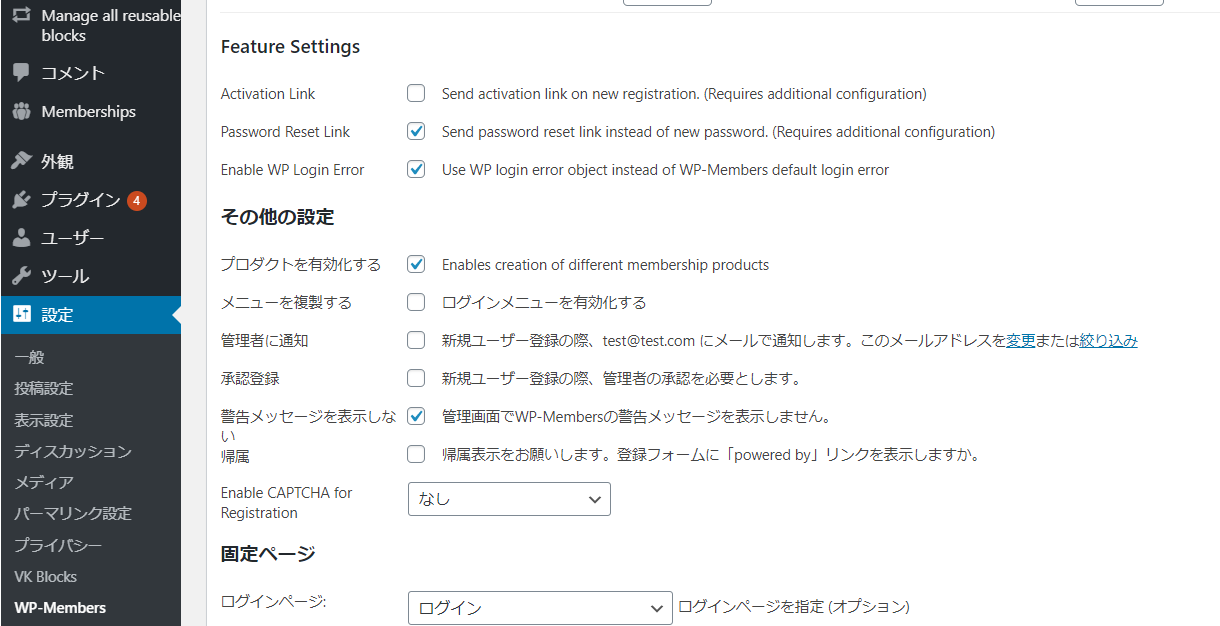Click the プラグイン plug icon
Screen dimensions: 1220x626
[x=21, y=200]
